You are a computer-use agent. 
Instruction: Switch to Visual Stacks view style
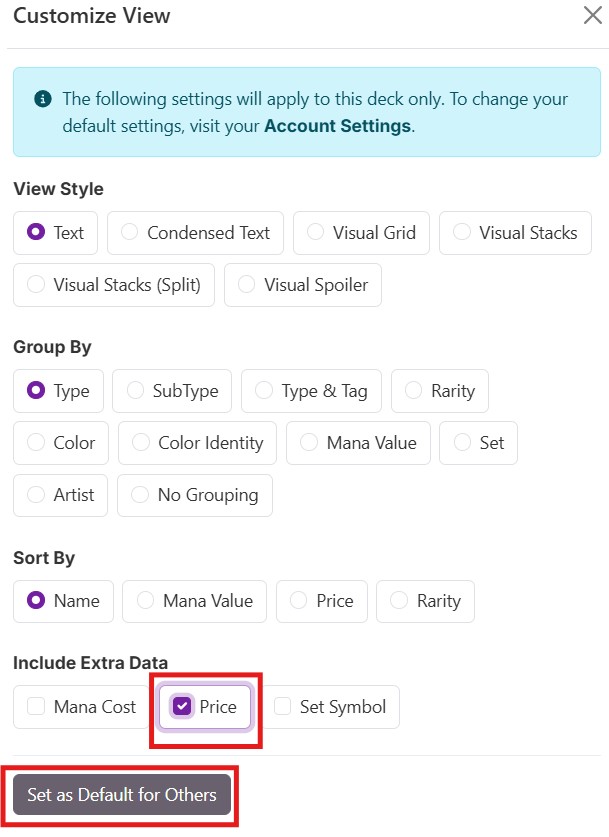pyautogui.click(x=515, y=233)
